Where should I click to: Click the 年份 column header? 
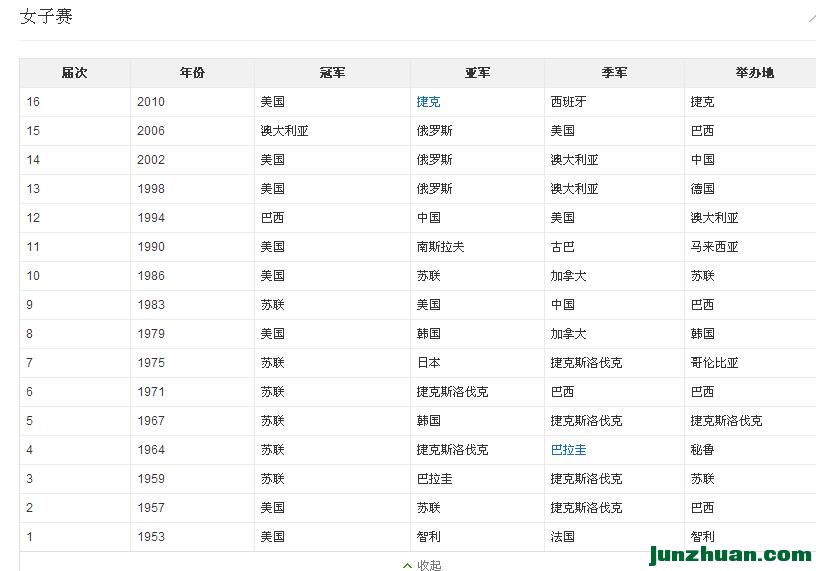[192, 73]
